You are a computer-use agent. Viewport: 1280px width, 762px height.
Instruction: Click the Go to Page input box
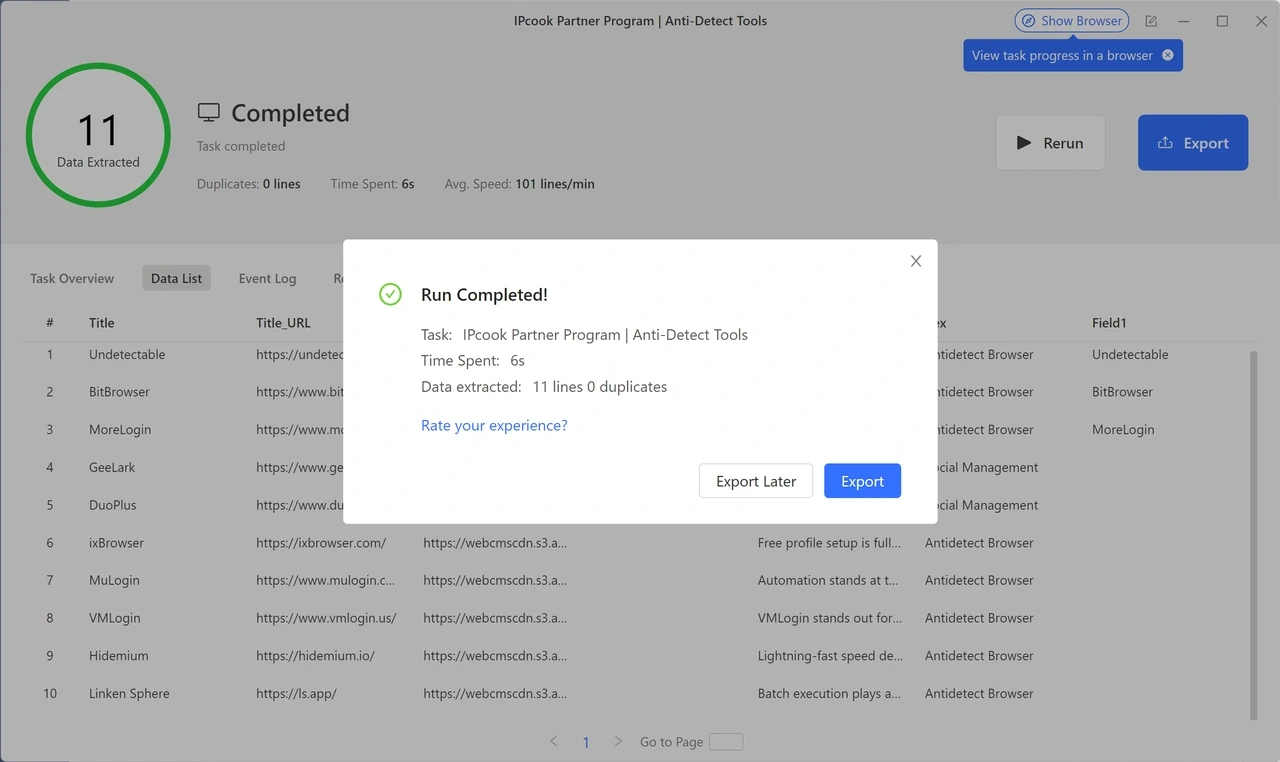726,741
